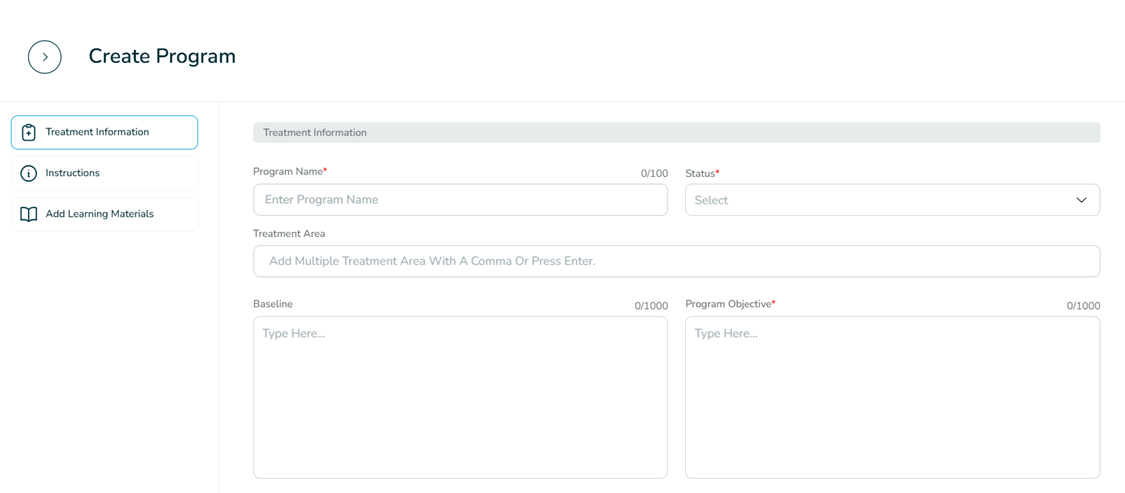Click the gray Treatment Information section header
Viewport: 1125px width, 493px height.
tap(676, 132)
